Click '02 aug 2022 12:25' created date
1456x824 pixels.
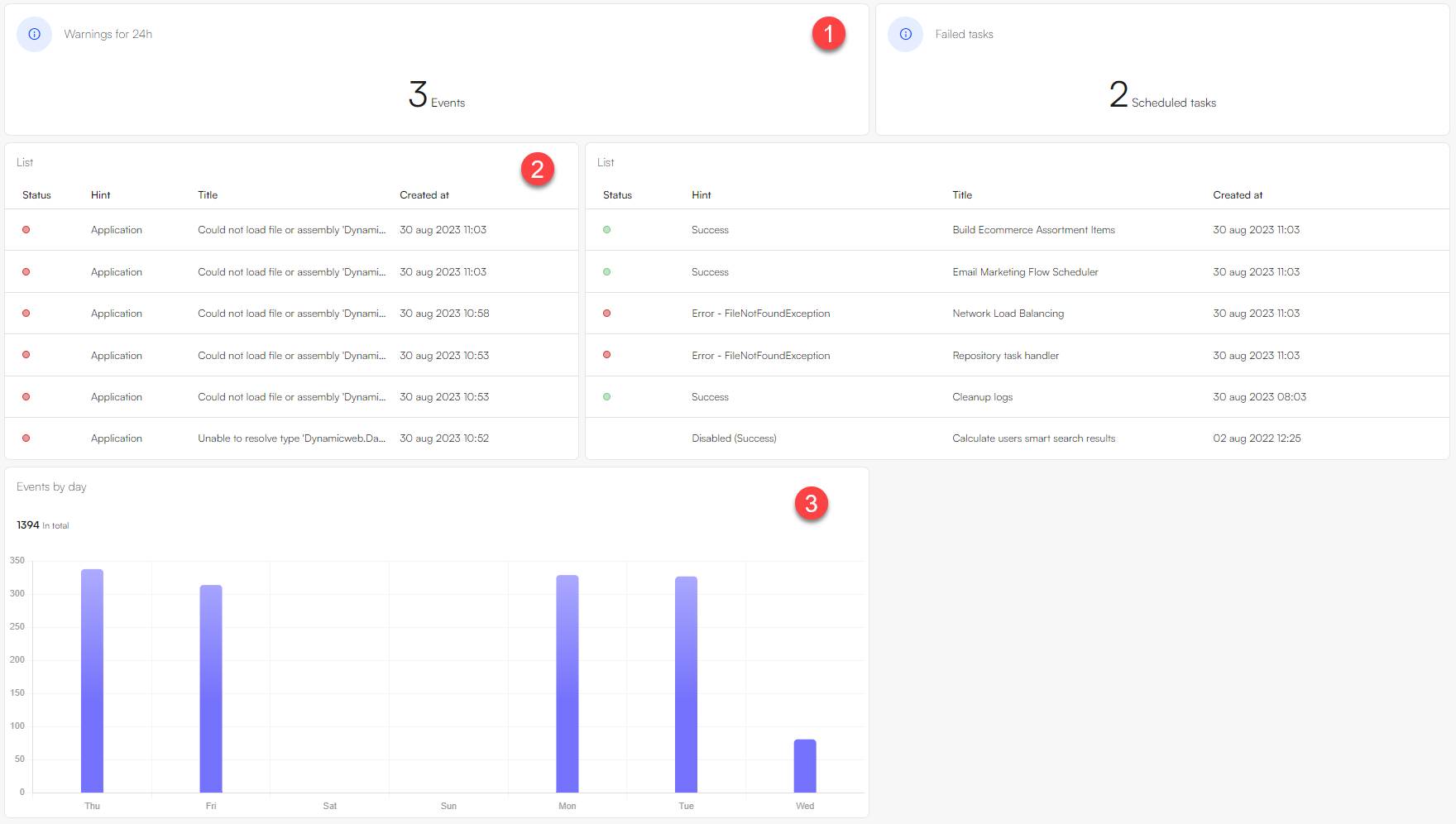pyautogui.click(x=1257, y=438)
